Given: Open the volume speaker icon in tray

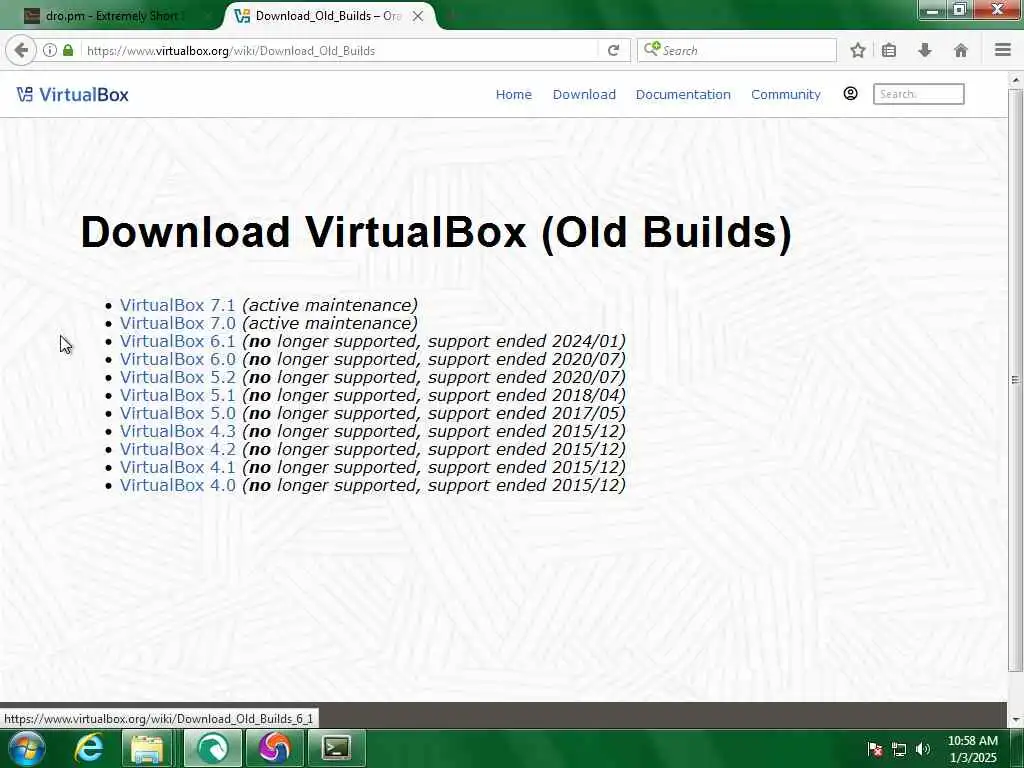Looking at the screenshot, I should click(923, 749).
